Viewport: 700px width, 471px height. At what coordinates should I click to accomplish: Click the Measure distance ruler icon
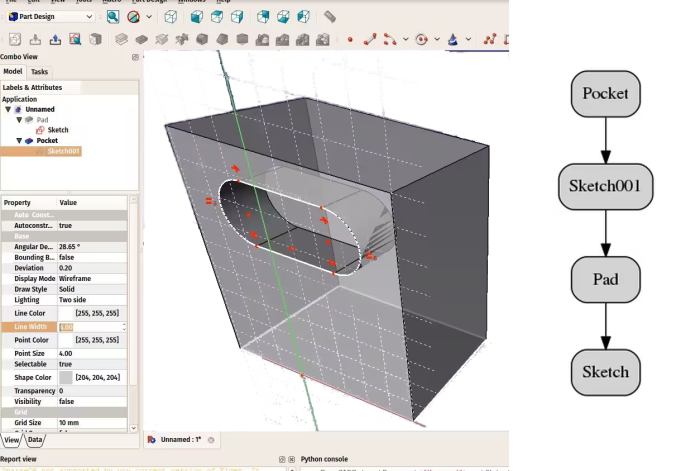(329, 17)
